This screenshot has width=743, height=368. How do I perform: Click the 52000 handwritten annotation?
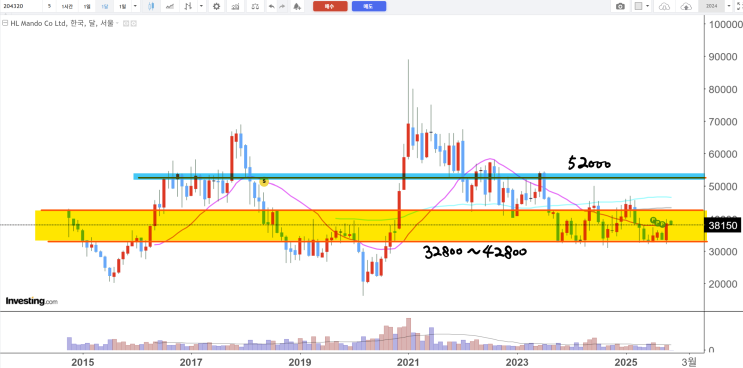point(589,164)
